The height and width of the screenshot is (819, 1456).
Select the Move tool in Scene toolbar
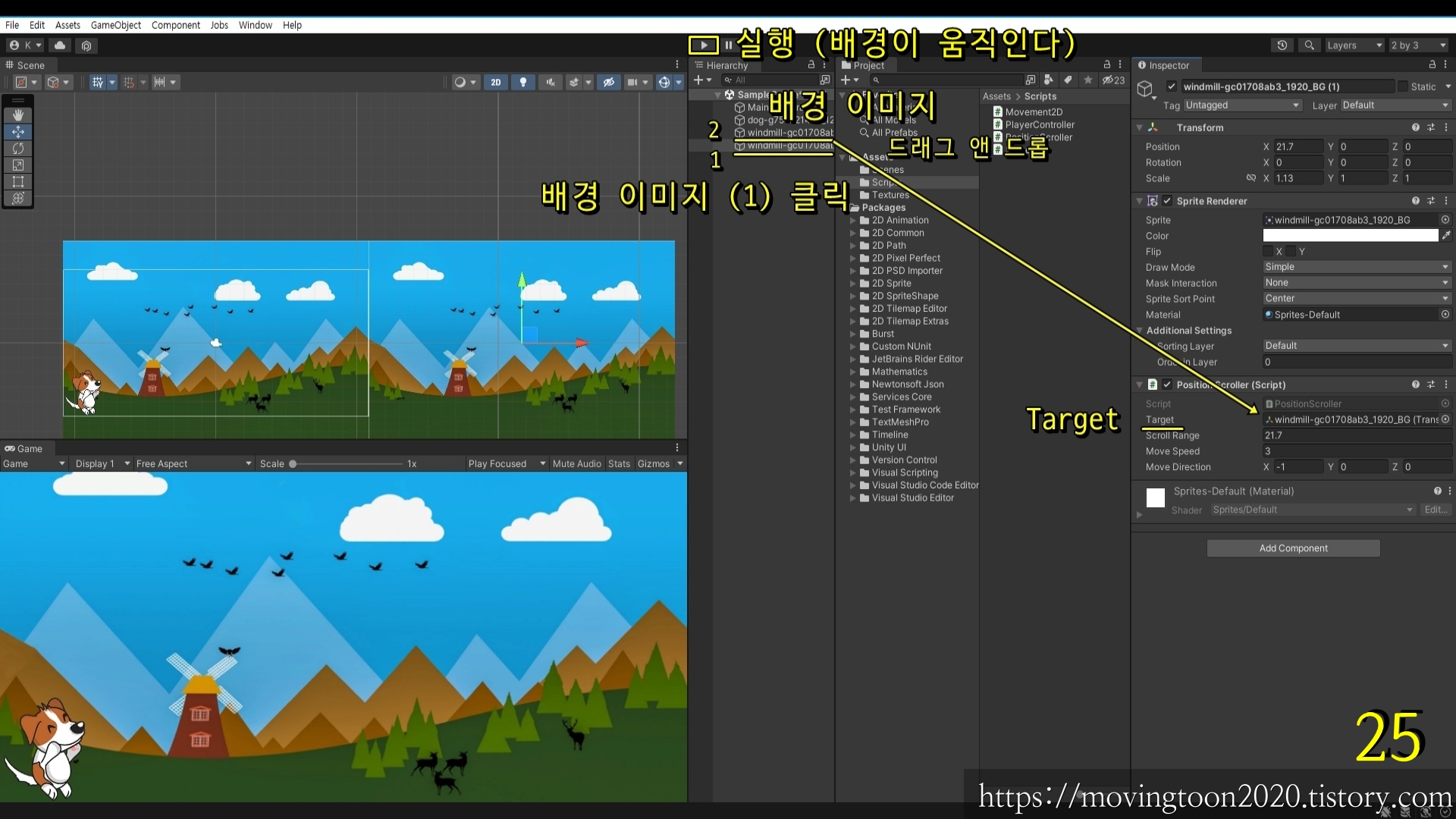(x=18, y=132)
